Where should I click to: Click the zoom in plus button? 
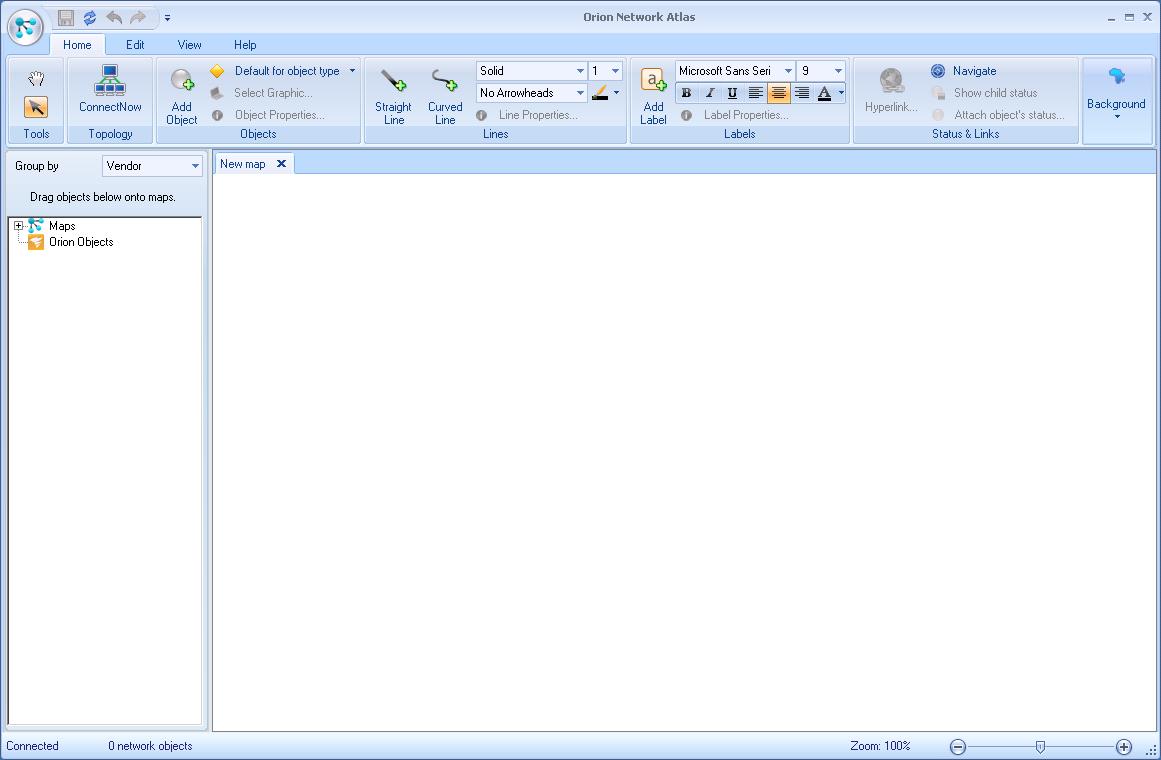[x=1124, y=747]
